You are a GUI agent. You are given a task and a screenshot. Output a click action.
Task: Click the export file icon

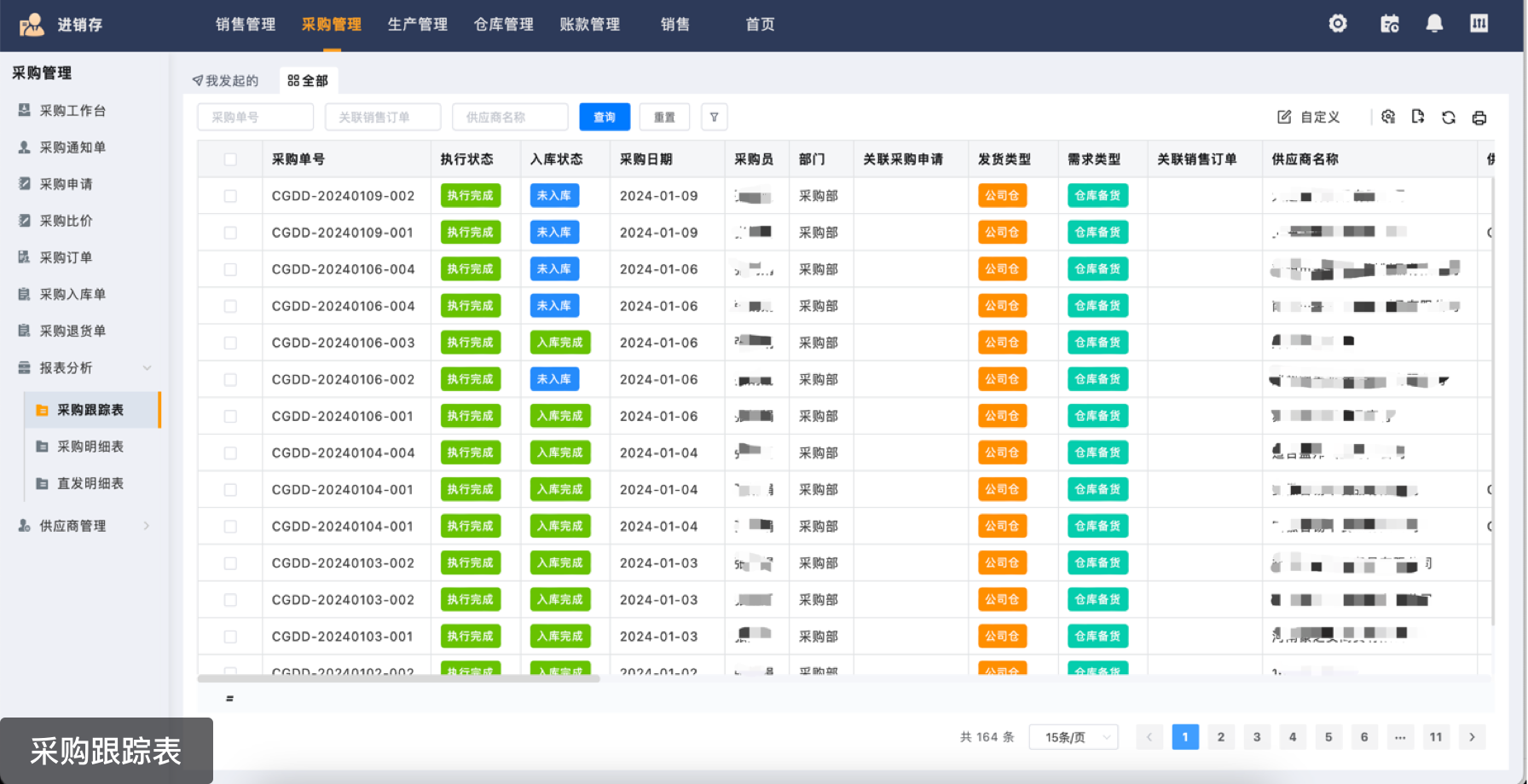[1417, 117]
